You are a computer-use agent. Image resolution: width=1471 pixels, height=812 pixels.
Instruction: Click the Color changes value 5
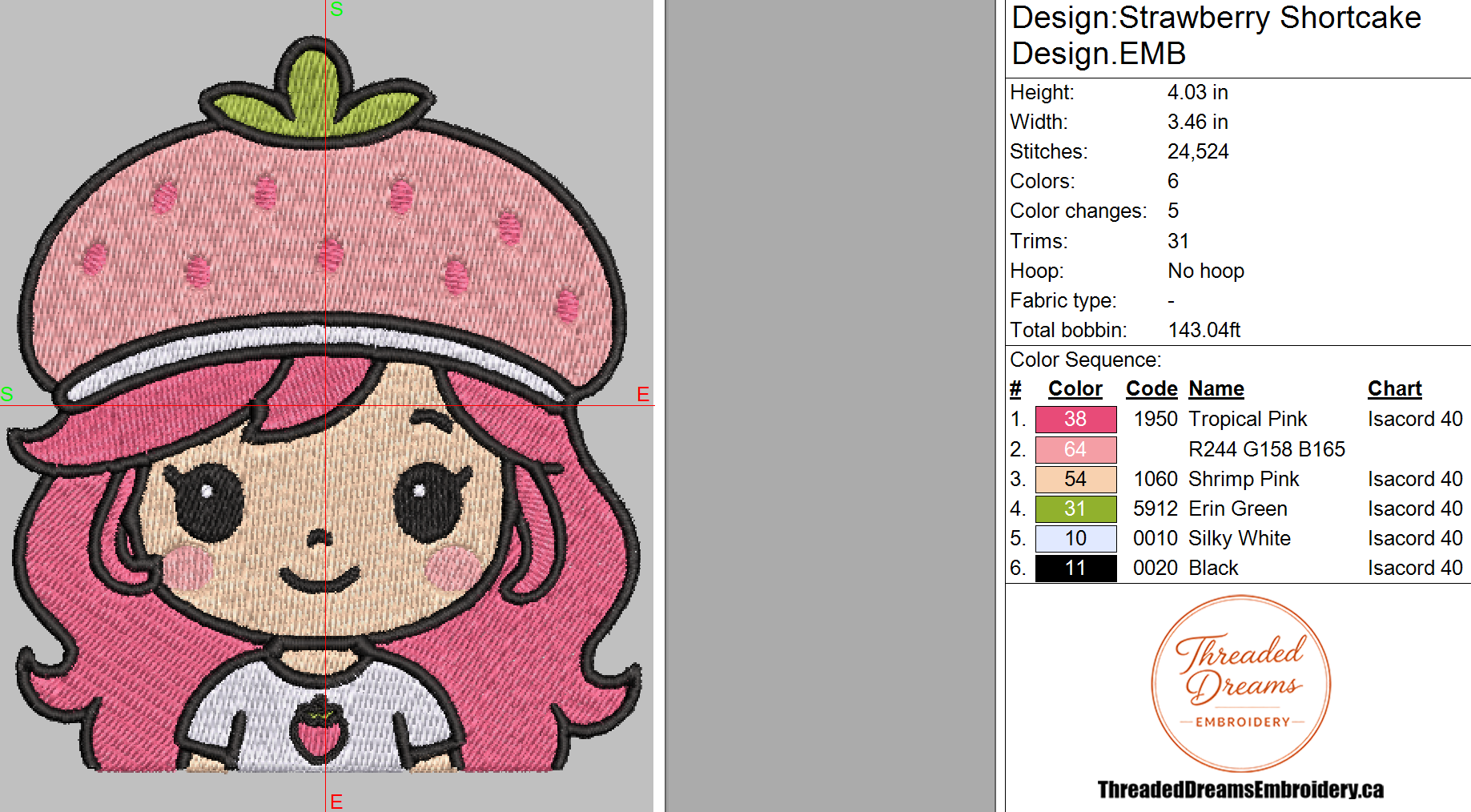(1173, 211)
